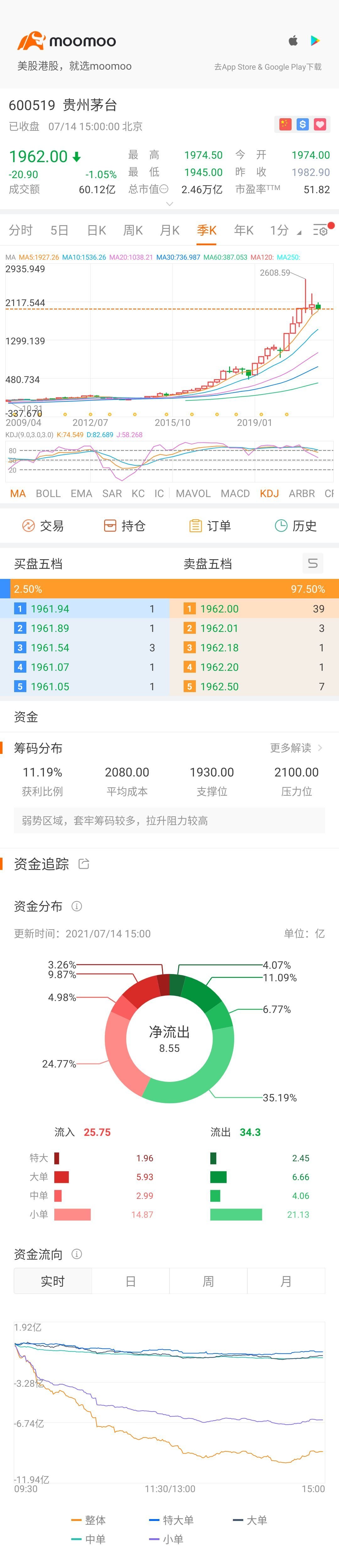Open the Apple App Store download
This screenshot has height=1568, width=339.
coord(293,41)
